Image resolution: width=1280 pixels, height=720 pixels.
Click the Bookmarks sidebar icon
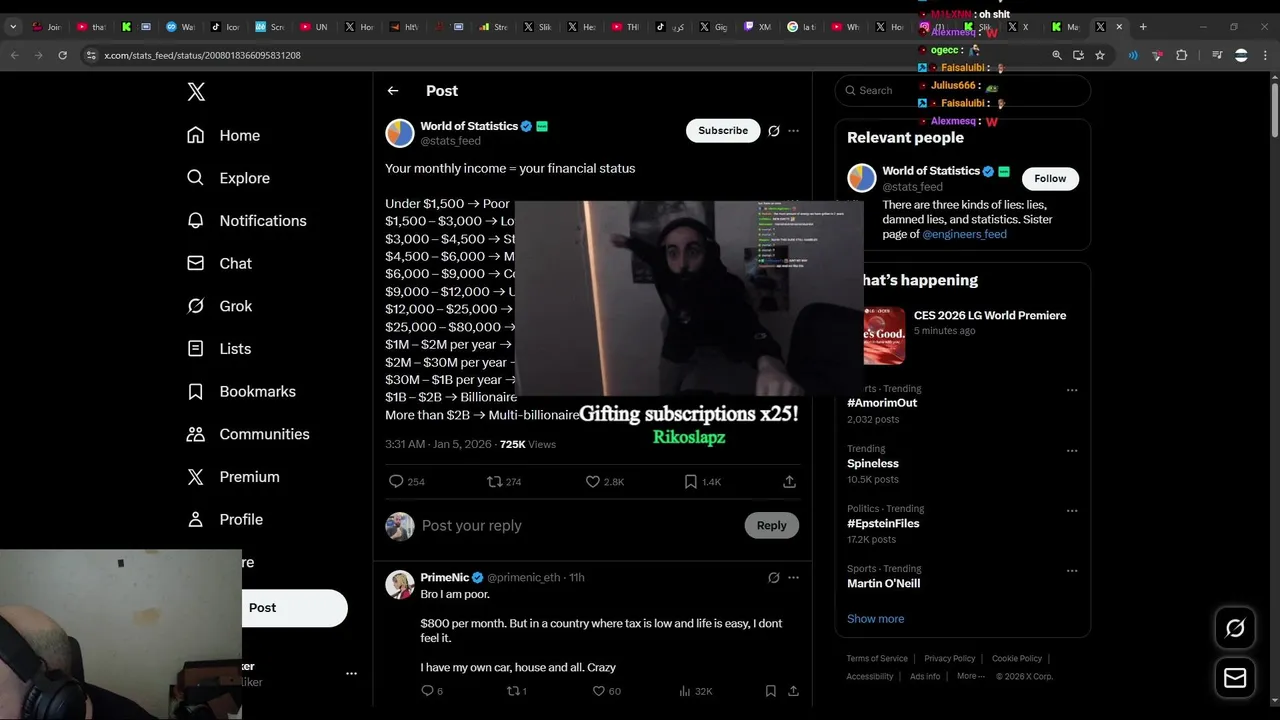pos(196,392)
